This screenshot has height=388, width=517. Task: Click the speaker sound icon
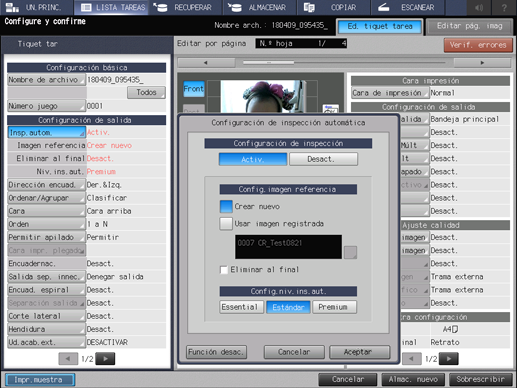tap(479, 7)
